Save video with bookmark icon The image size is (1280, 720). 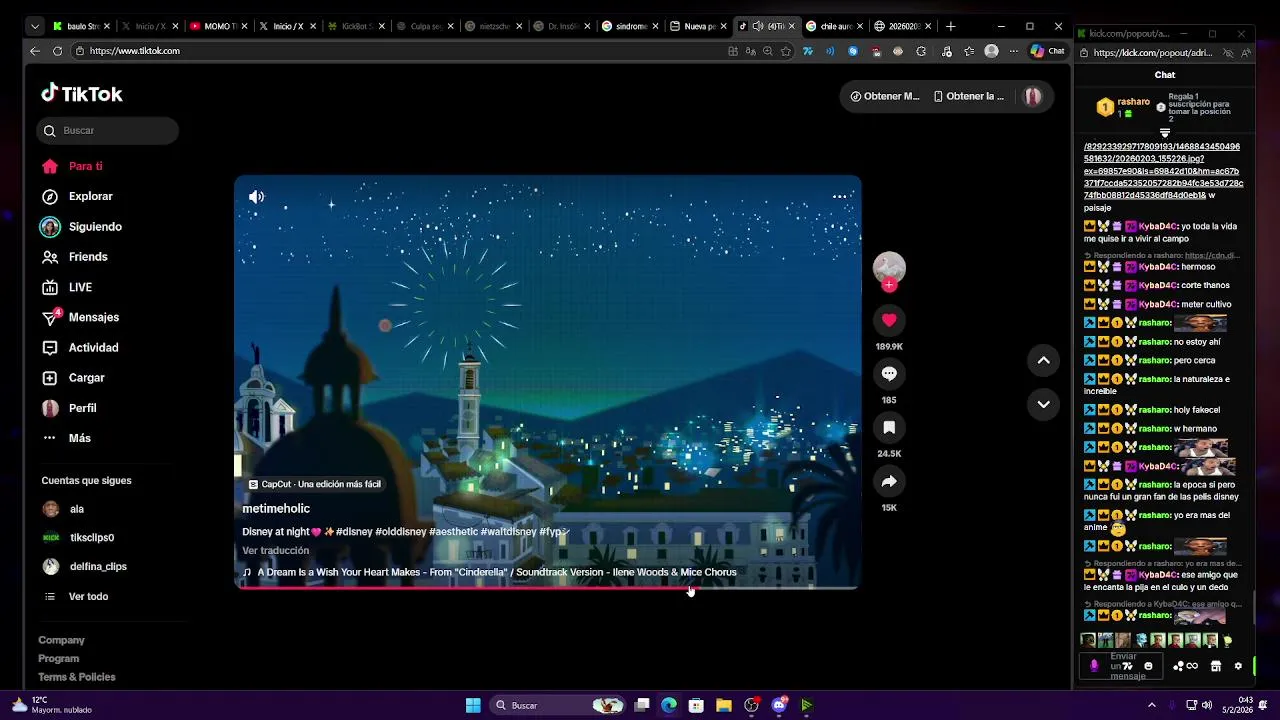[889, 428]
